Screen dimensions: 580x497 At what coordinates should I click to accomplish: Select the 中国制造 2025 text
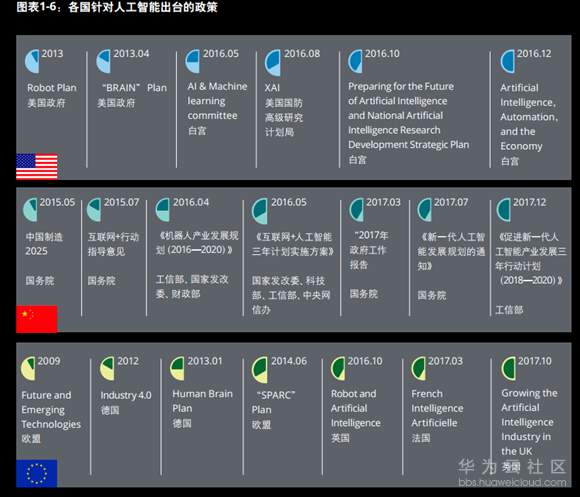point(44,244)
